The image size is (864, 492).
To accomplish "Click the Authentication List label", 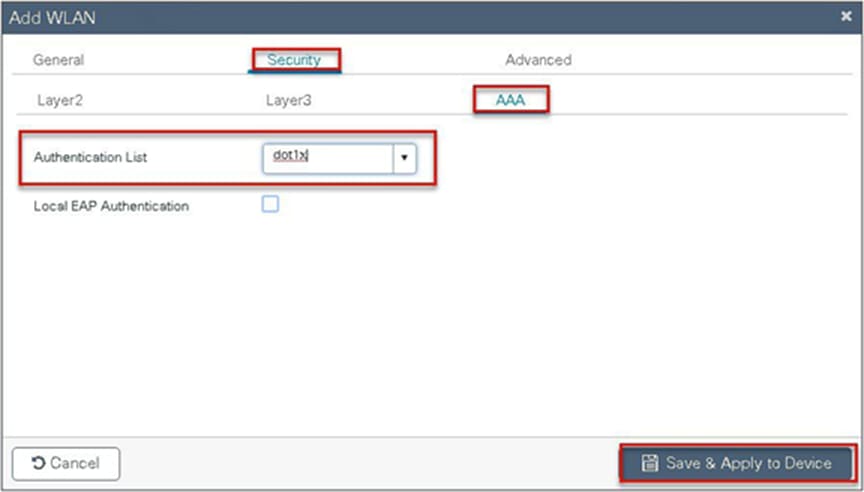I will click(90, 157).
